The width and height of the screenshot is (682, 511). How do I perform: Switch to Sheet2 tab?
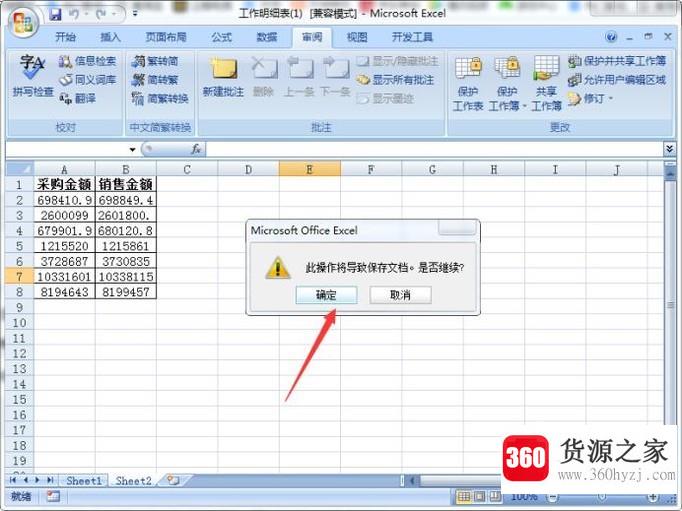(x=133, y=481)
